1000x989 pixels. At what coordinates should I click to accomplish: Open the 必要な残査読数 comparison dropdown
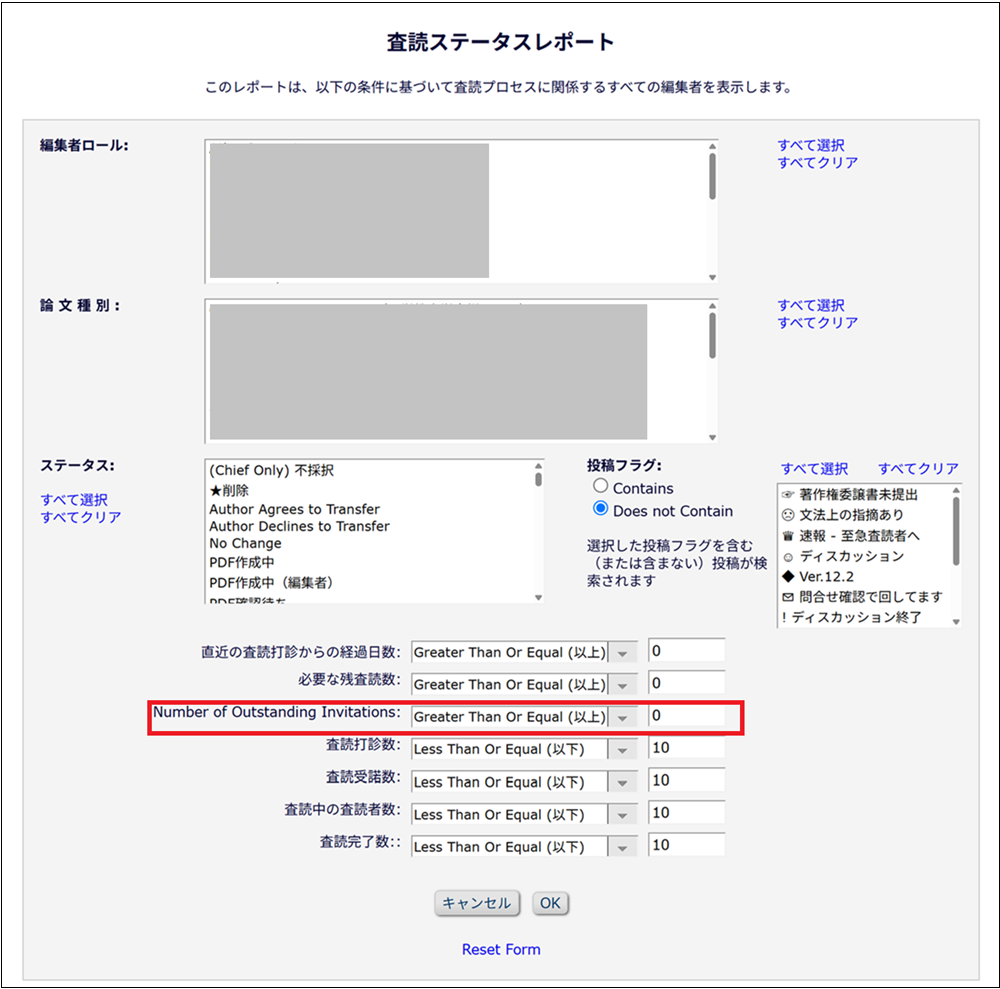pos(524,684)
